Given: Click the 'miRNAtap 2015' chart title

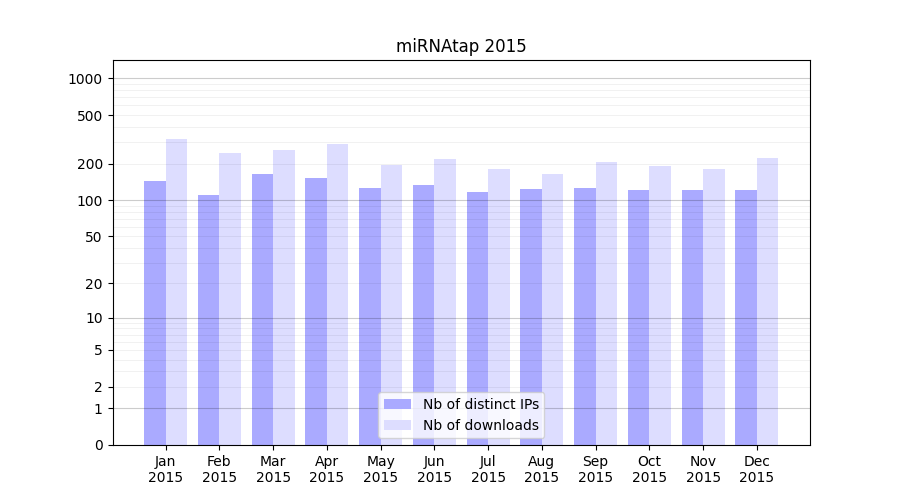Looking at the screenshot, I should point(461,46).
